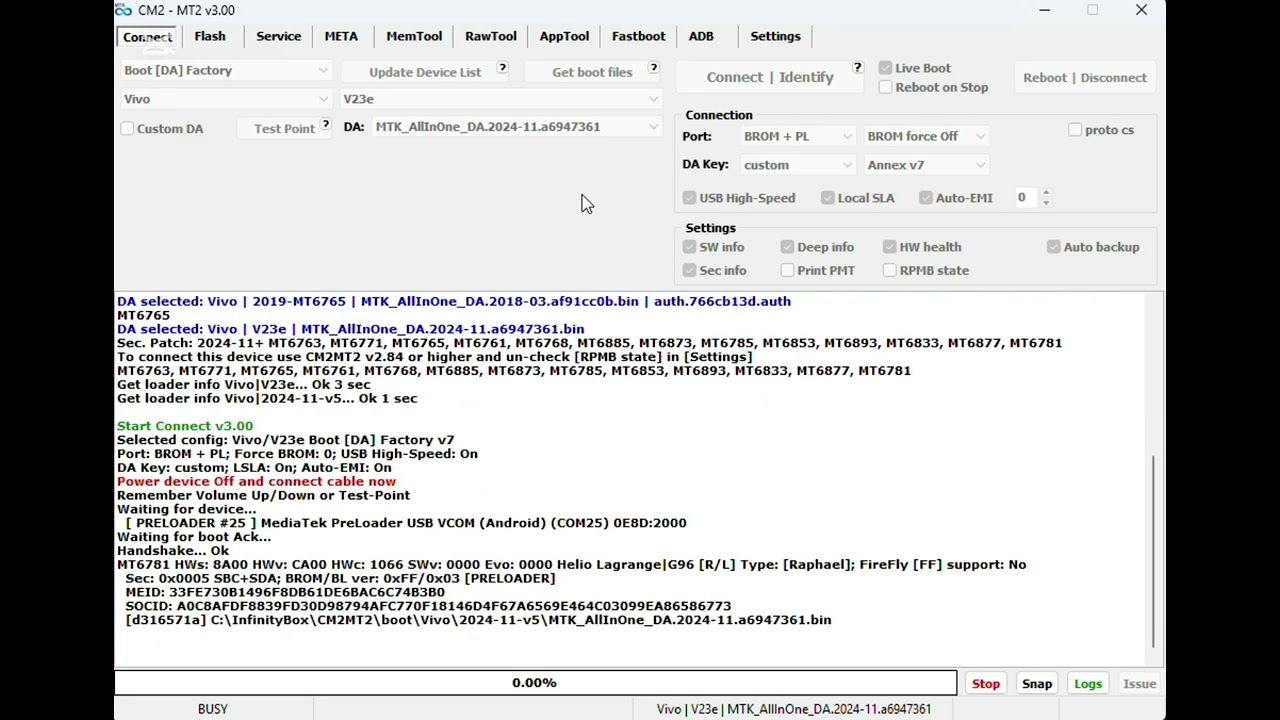Switch to the AppTool tab
Viewport: 1280px width, 720px height.
point(564,36)
